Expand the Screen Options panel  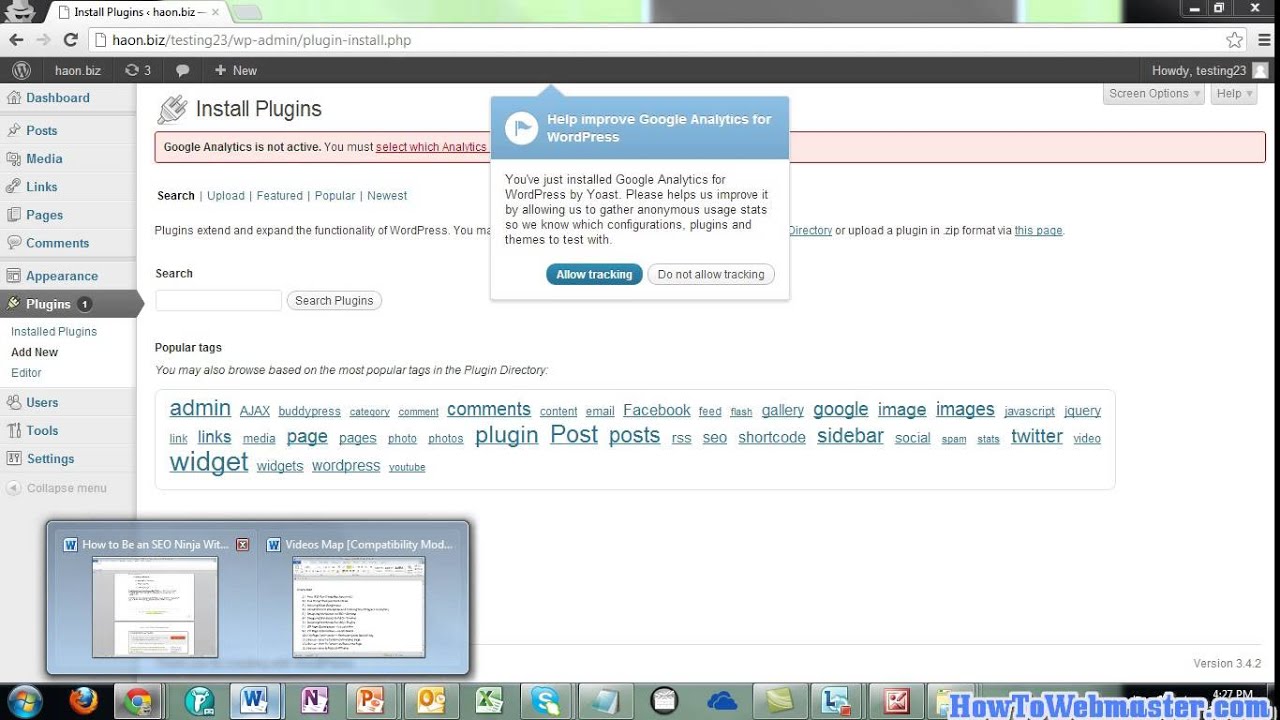1154,93
